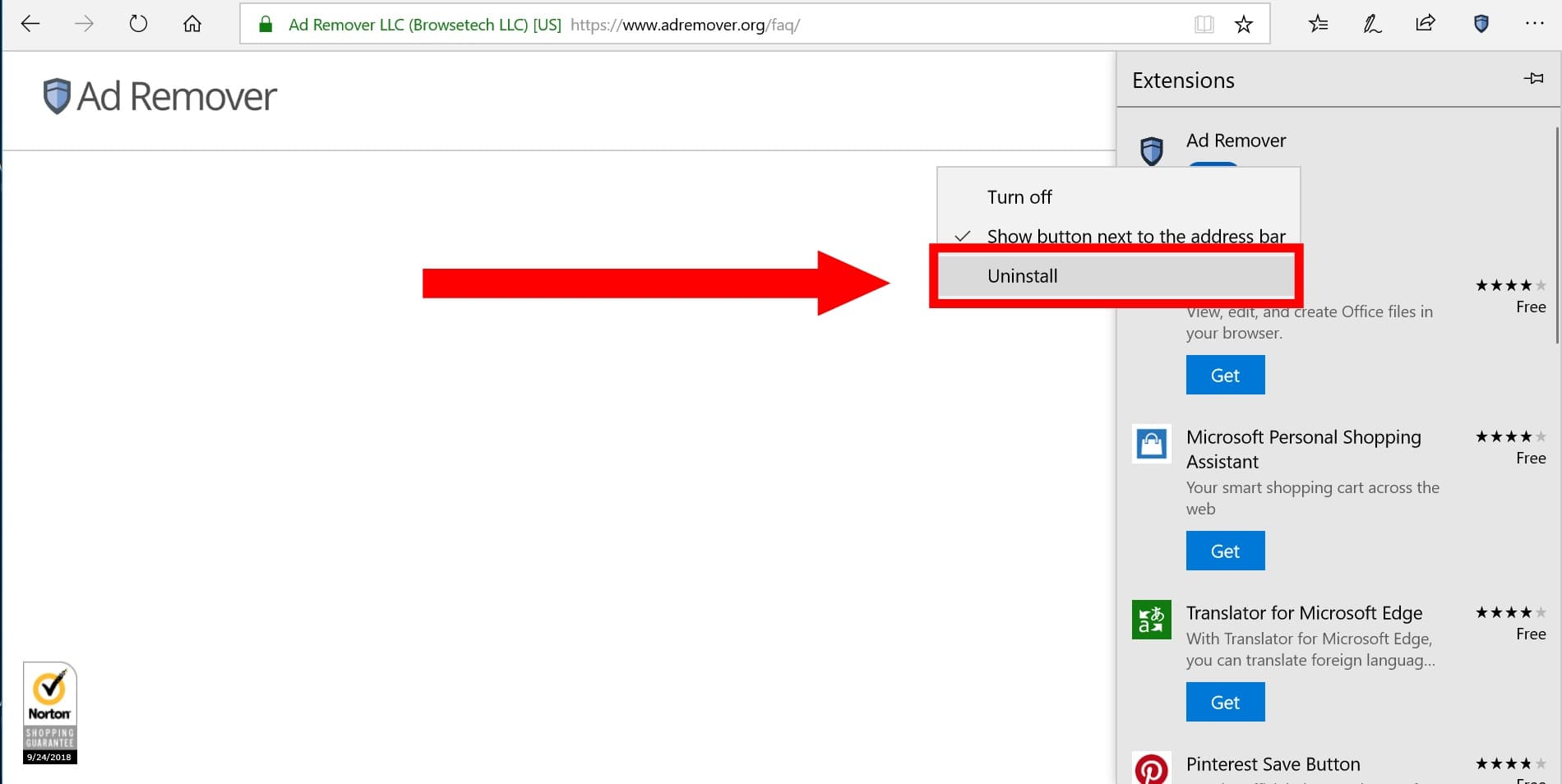1562x784 pixels.
Task: Click the address bar URL field
Action: click(x=755, y=24)
